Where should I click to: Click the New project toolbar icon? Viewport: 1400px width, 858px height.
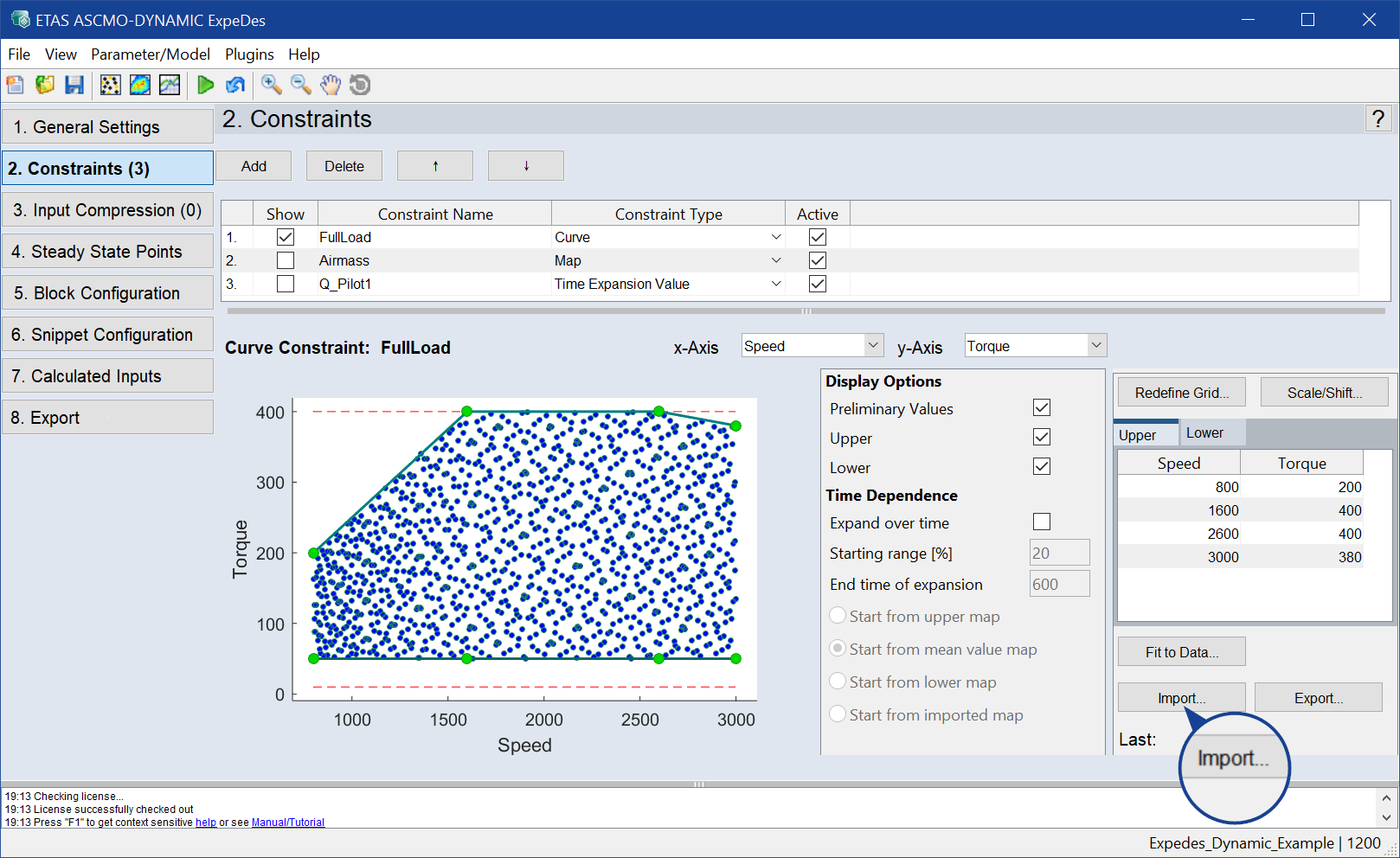pyautogui.click(x=16, y=85)
